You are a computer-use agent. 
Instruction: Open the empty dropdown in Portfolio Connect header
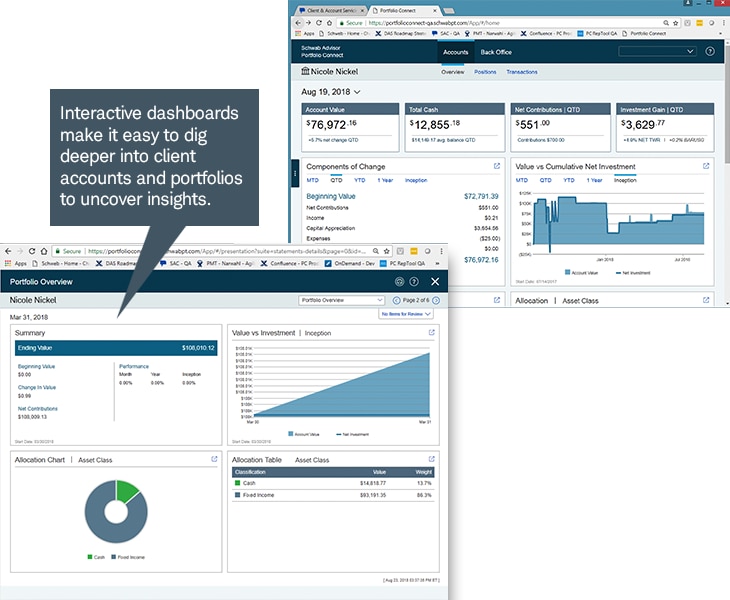point(657,51)
